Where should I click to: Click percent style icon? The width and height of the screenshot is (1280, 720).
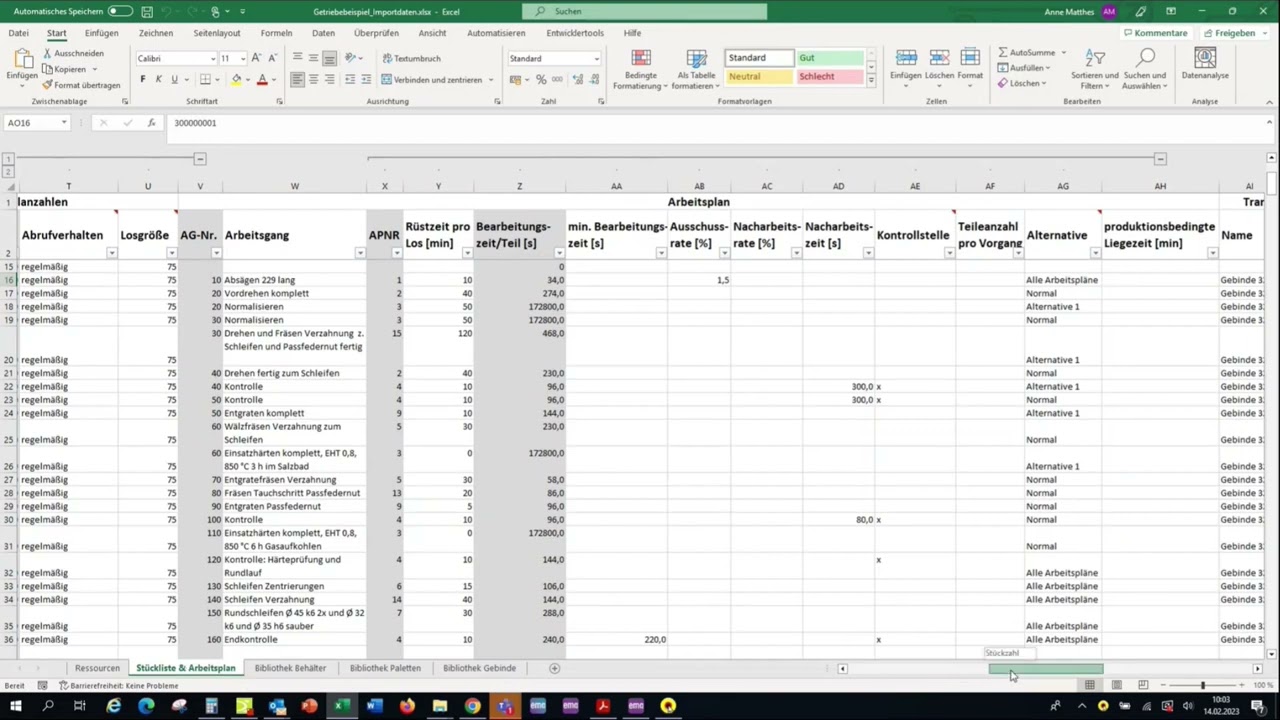[x=541, y=79]
